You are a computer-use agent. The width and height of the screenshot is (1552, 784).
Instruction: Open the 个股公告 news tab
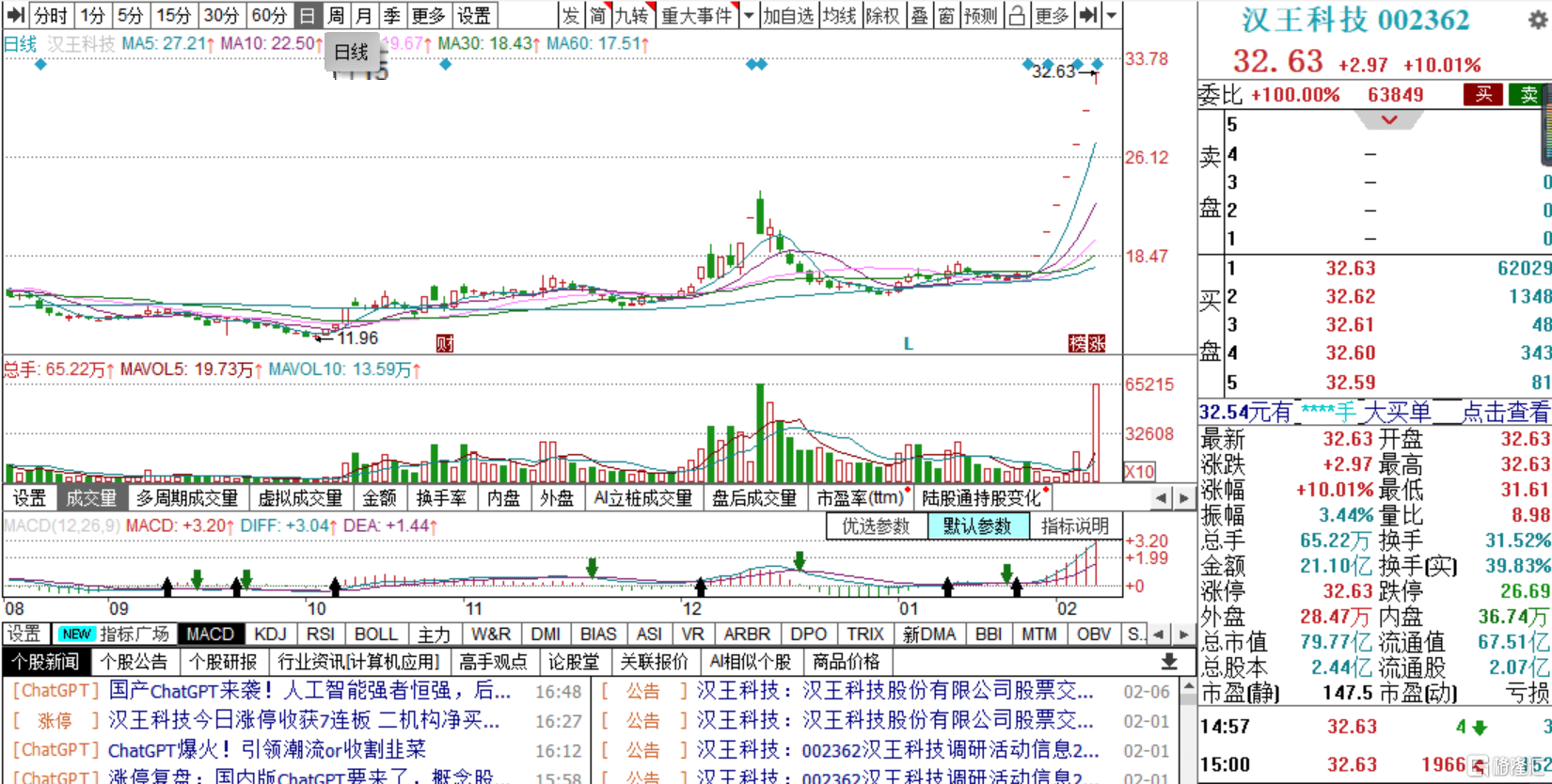pyautogui.click(x=134, y=662)
